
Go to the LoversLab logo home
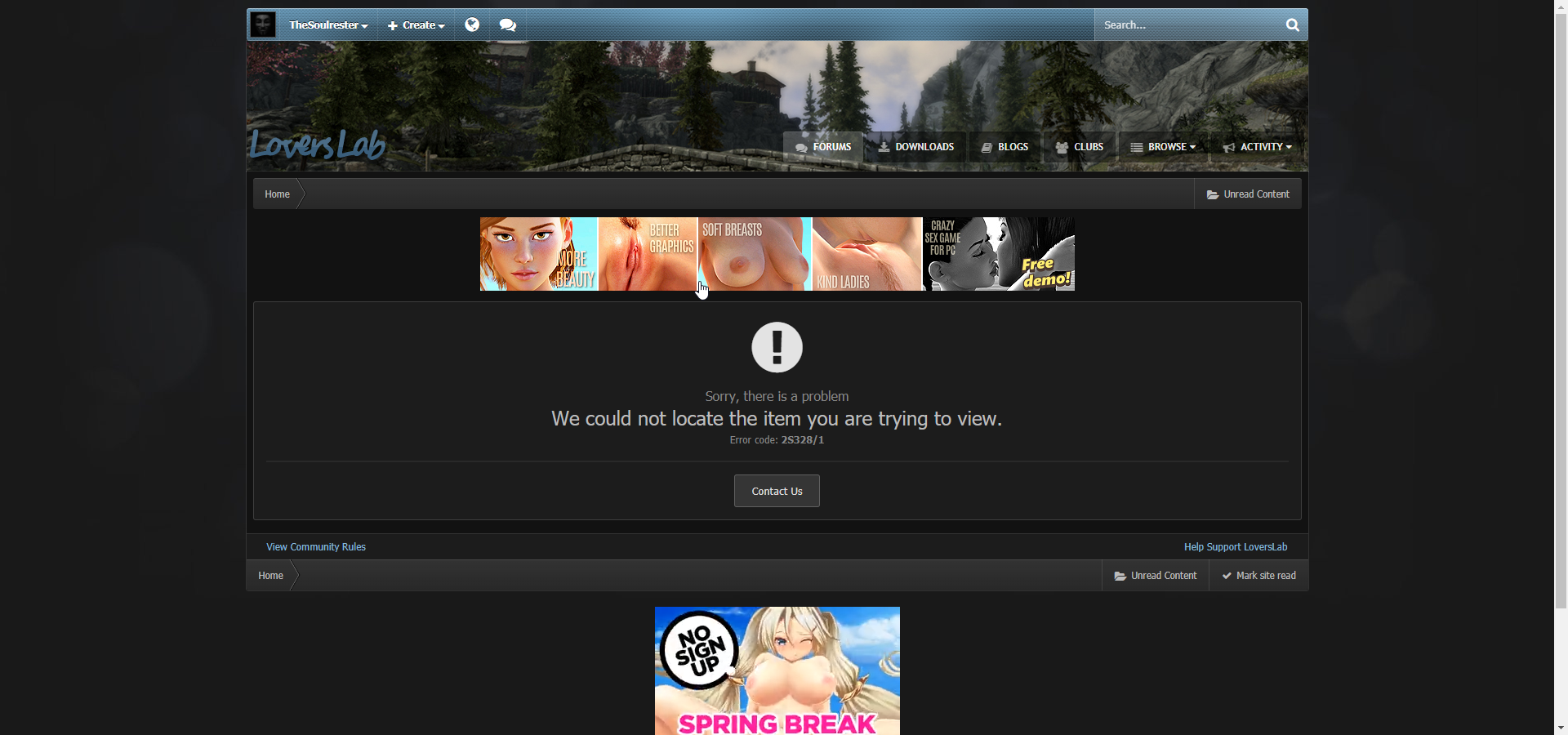(x=318, y=145)
